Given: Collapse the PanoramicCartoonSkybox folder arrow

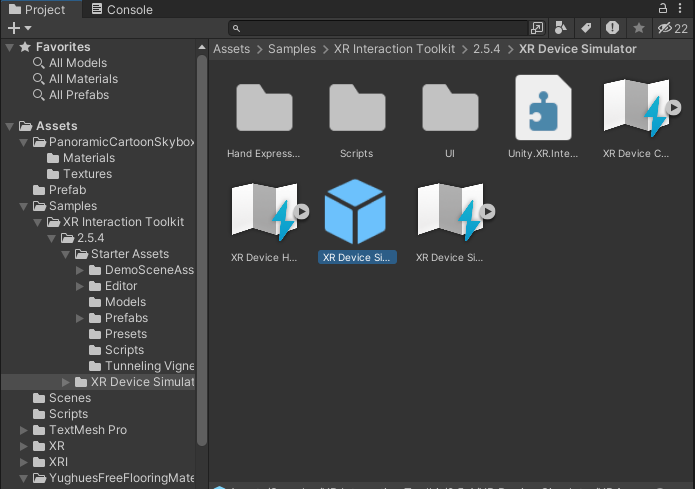Looking at the screenshot, I should coord(24,142).
